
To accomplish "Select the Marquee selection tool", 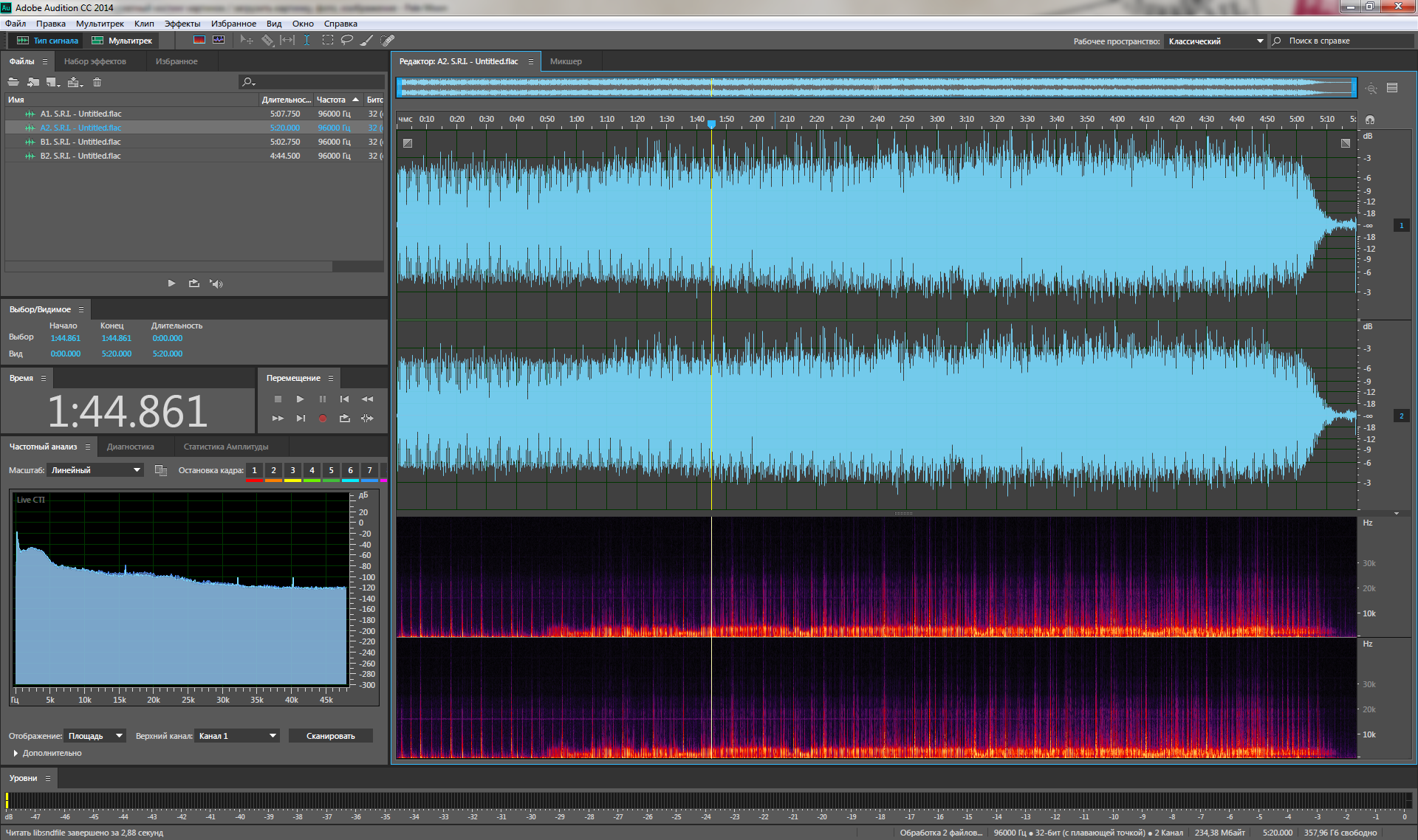I will pos(327,41).
